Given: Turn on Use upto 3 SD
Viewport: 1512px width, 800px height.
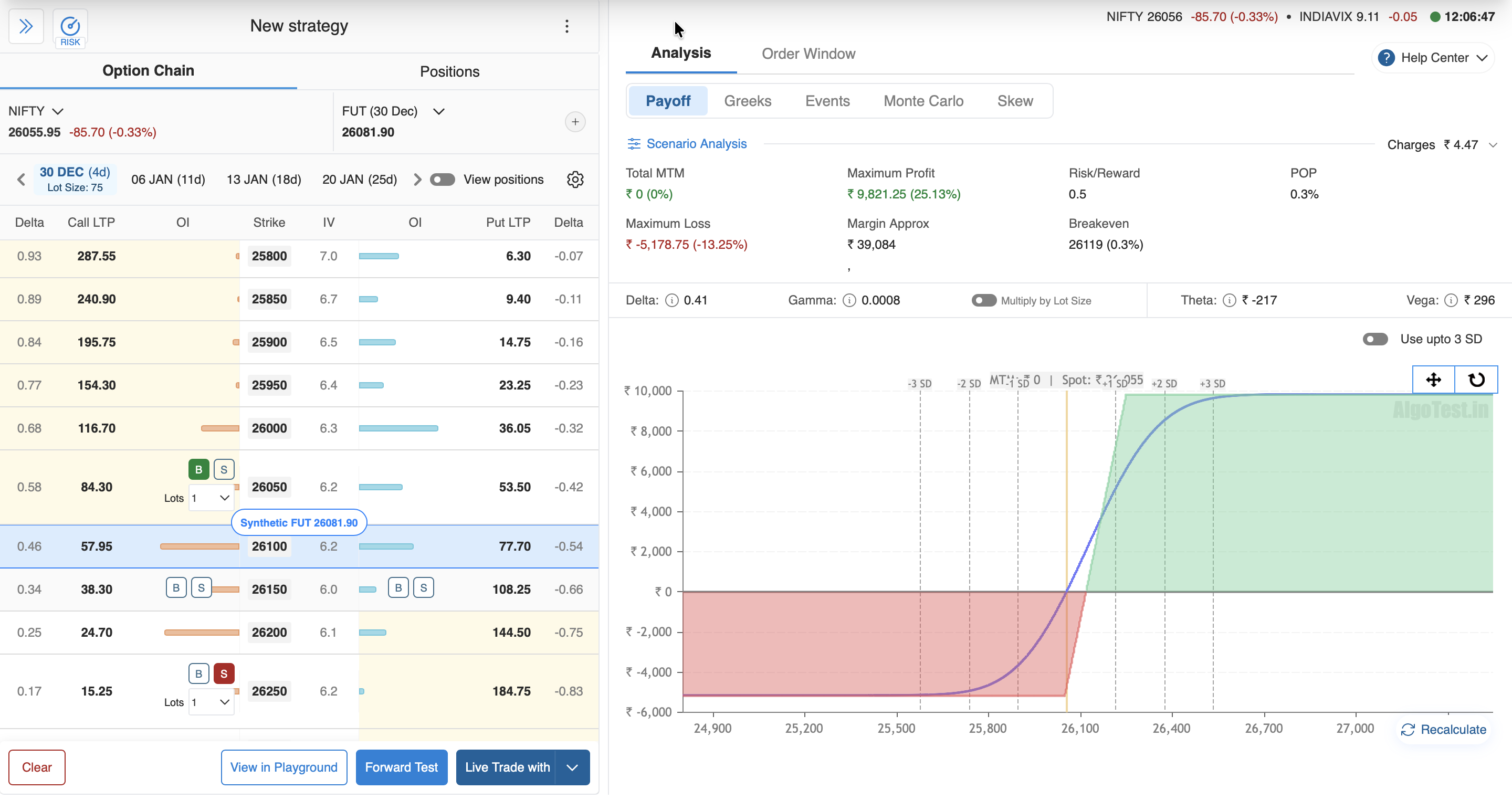Looking at the screenshot, I should (x=1374, y=339).
